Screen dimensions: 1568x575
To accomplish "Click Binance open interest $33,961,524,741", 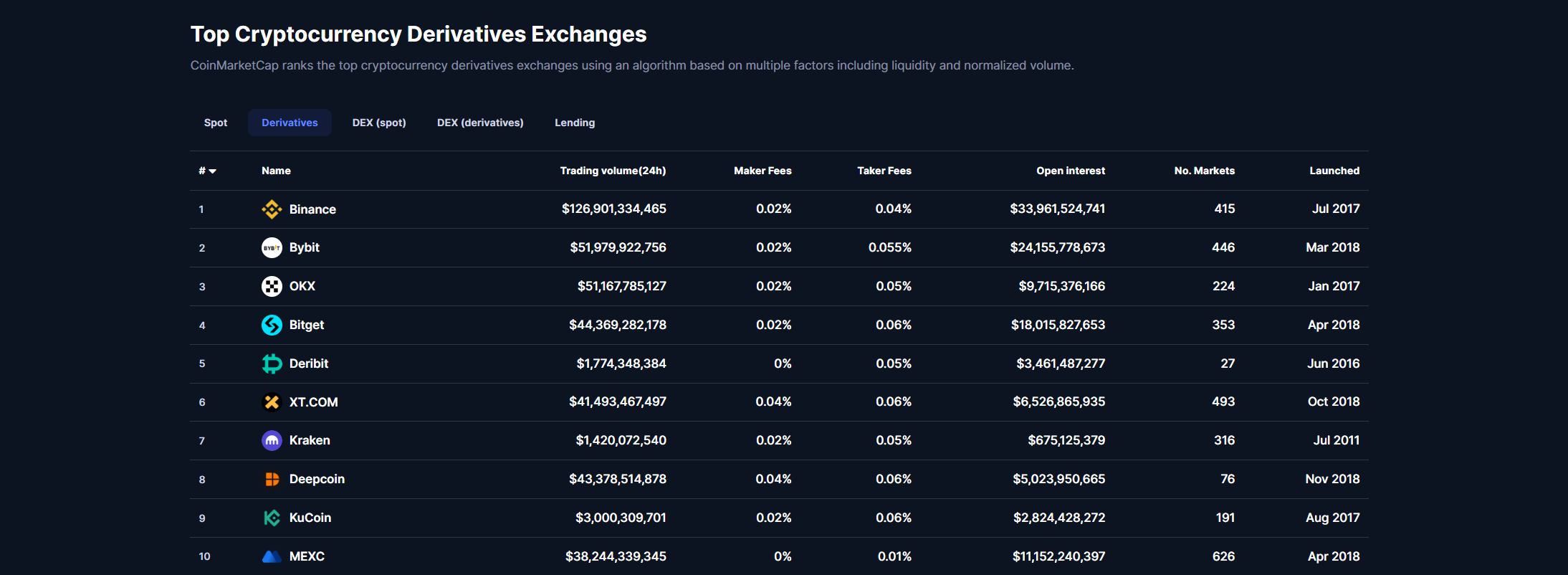I will [1057, 209].
